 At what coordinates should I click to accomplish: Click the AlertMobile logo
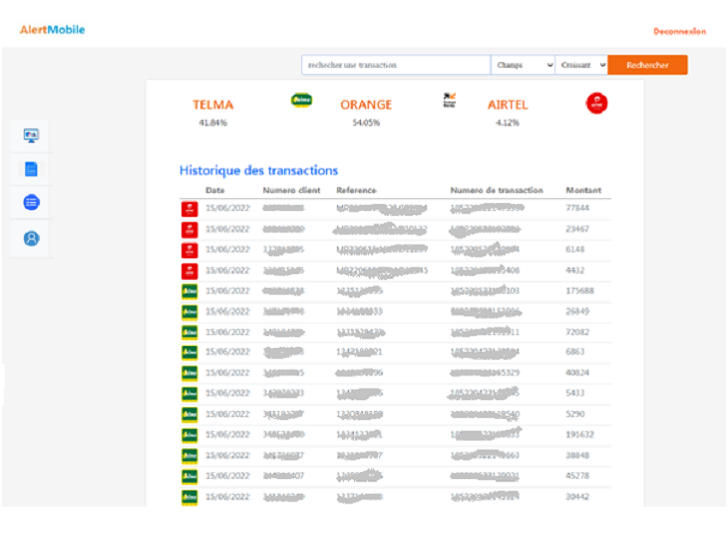[x=52, y=30]
